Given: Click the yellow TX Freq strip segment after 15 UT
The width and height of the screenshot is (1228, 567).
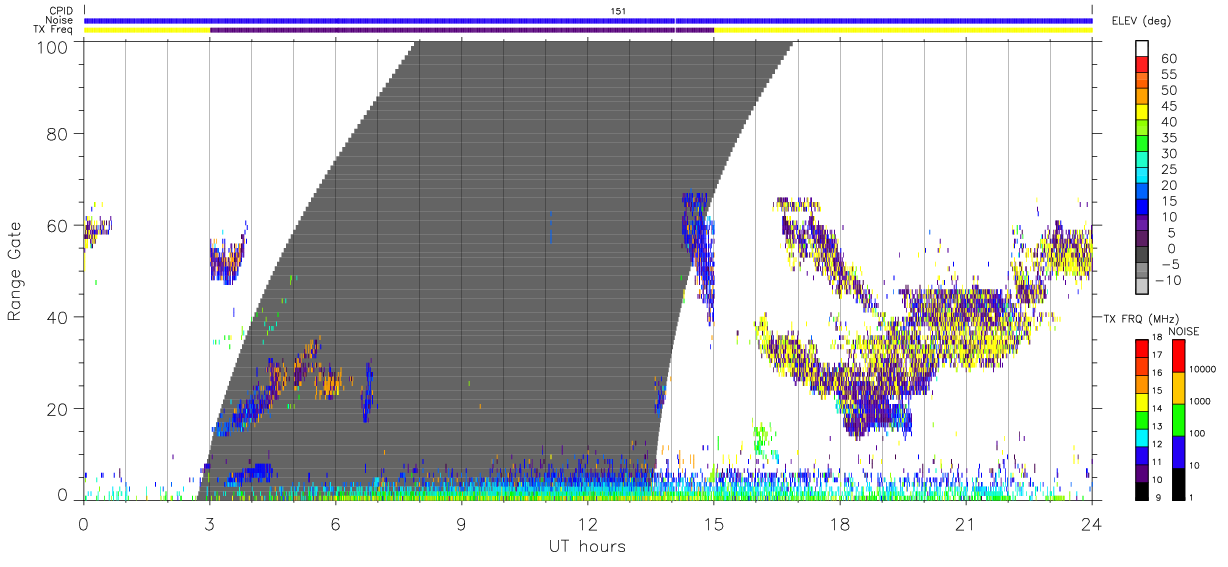Looking at the screenshot, I should coord(903,30).
